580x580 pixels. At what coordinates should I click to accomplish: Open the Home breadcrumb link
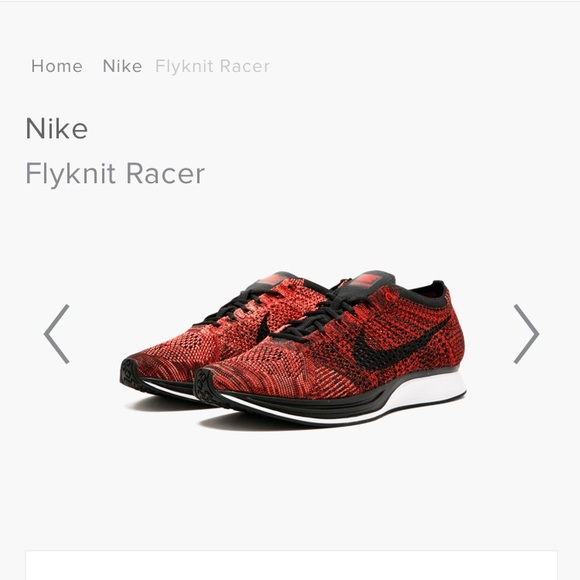[57, 67]
